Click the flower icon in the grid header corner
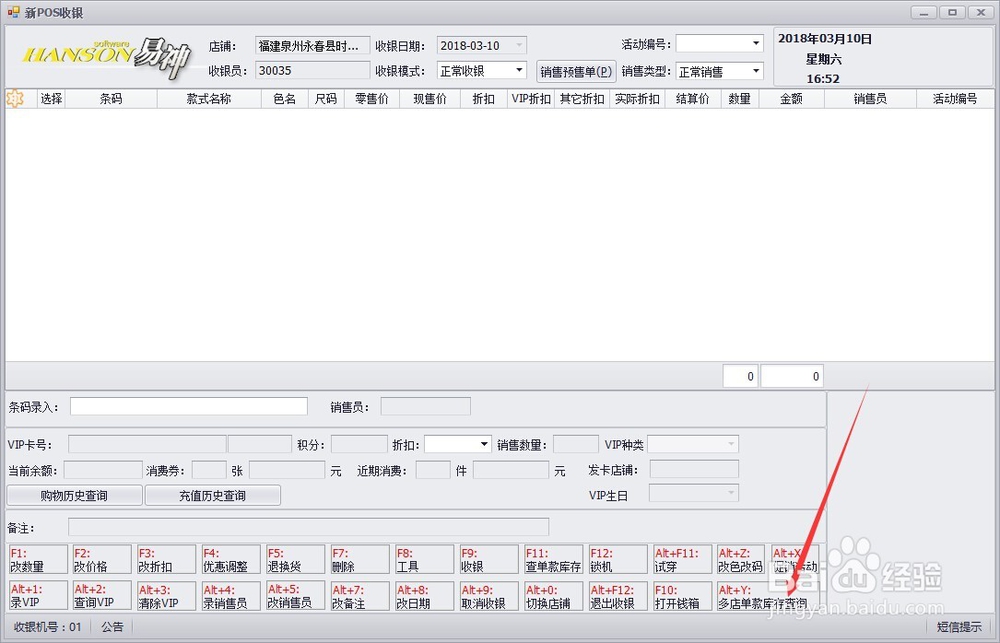The image size is (1000, 643). coord(14,98)
